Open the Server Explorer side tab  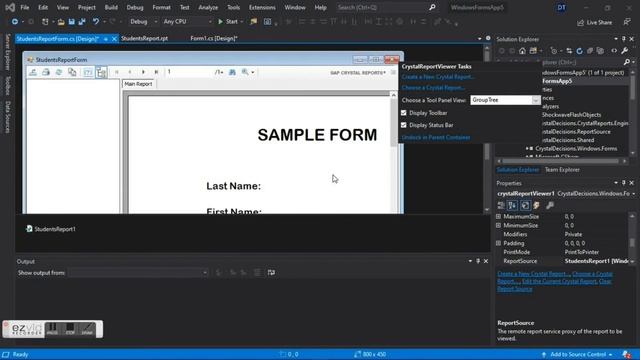pyautogui.click(x=7, y=52)
